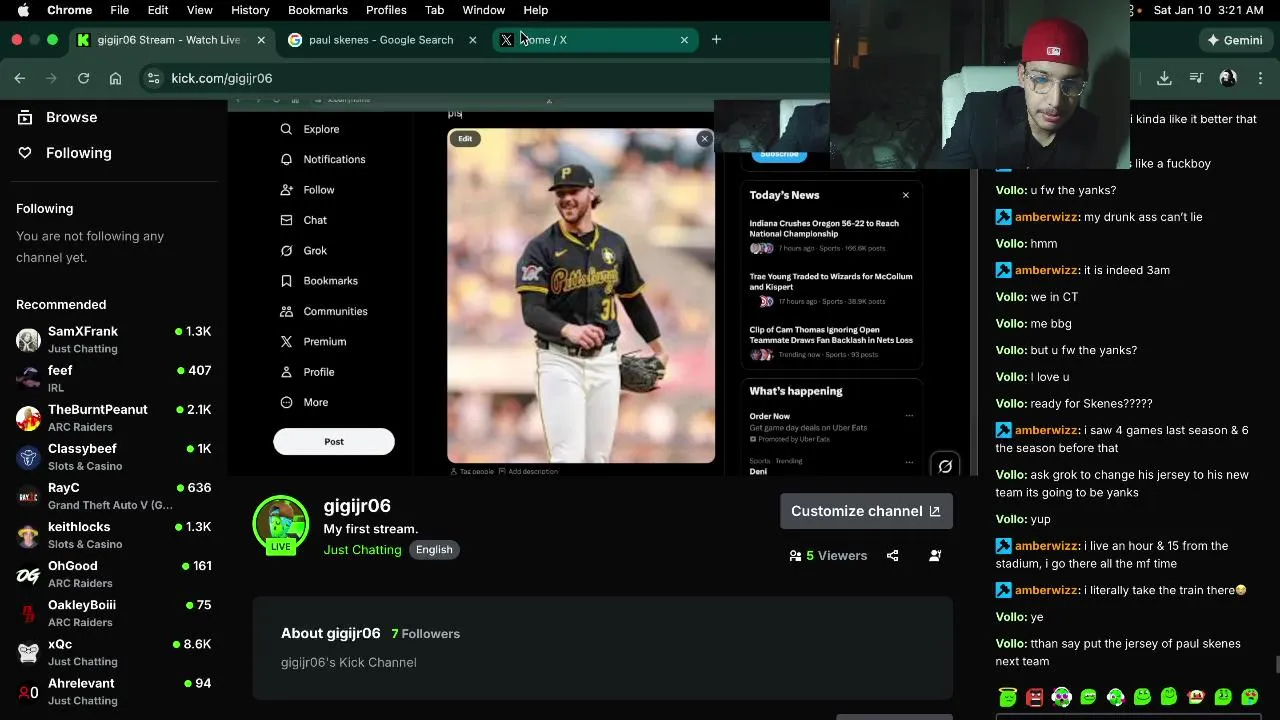
Task: Click the browser back arrow
Action: [20, 78]
